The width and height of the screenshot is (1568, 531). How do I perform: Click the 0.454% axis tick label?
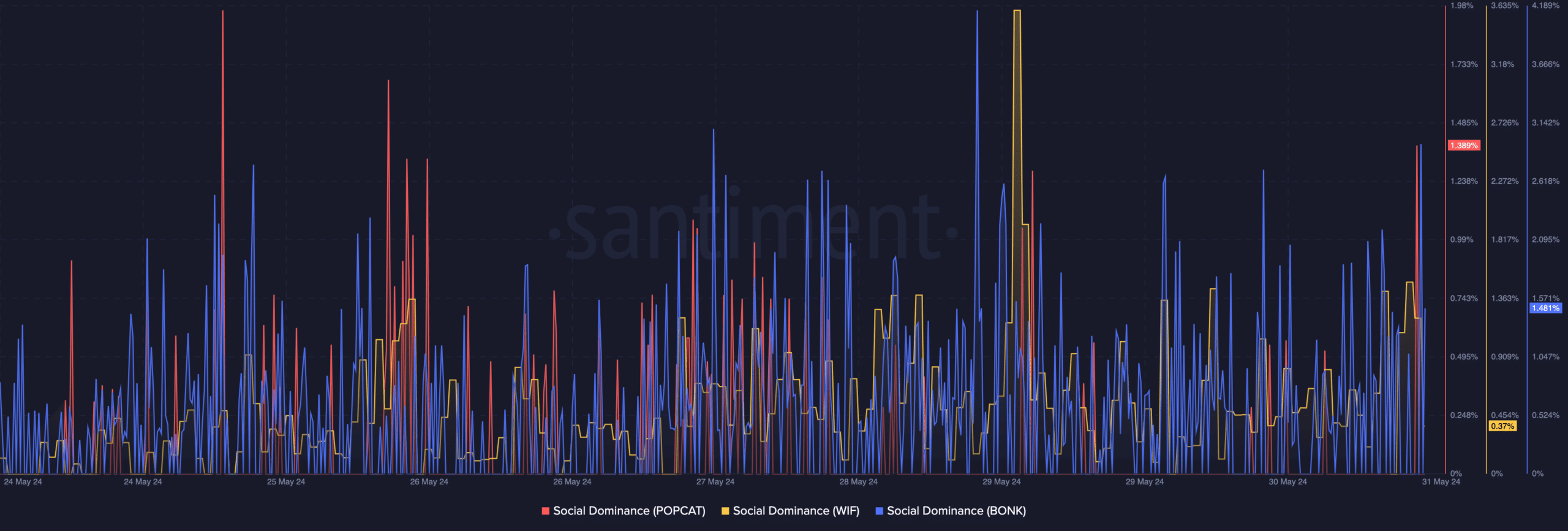click(1505, 416)
